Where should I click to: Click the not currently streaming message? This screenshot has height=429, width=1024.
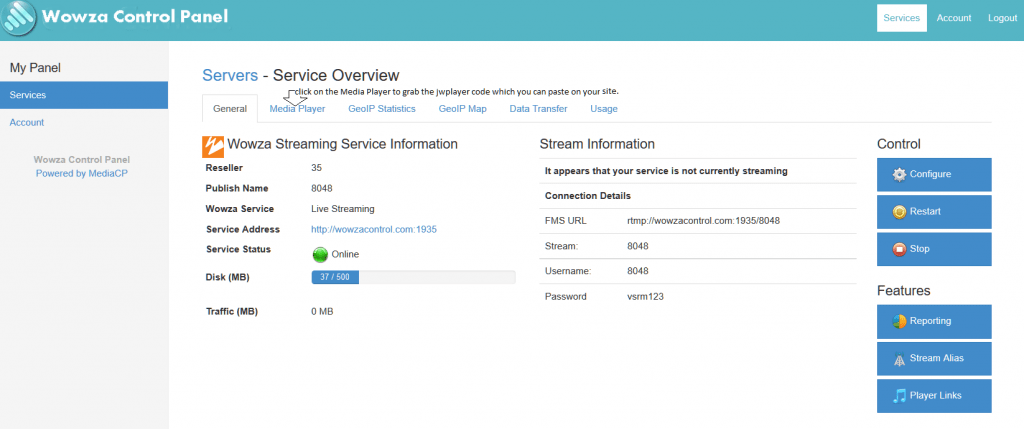click(666, 171)
